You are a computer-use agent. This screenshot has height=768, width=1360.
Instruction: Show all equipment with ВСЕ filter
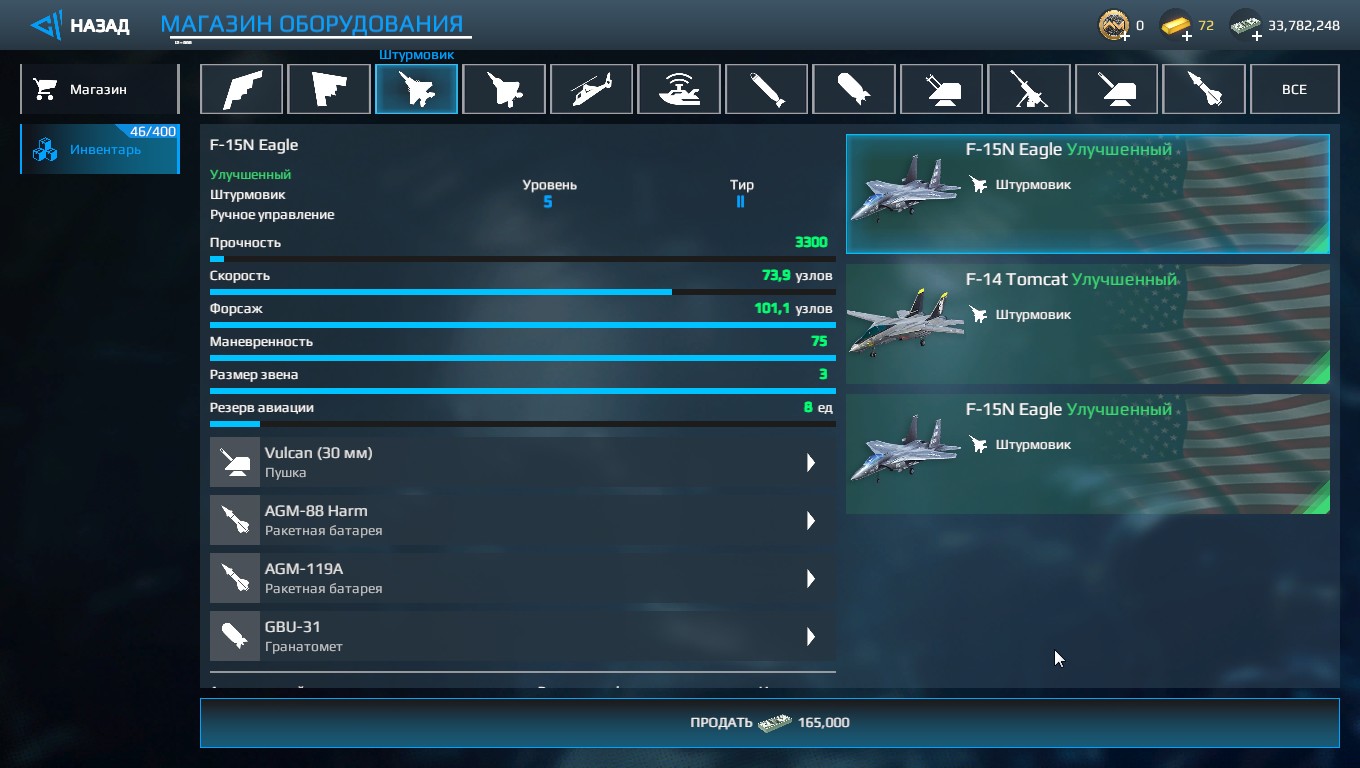tap(1294, 89)
